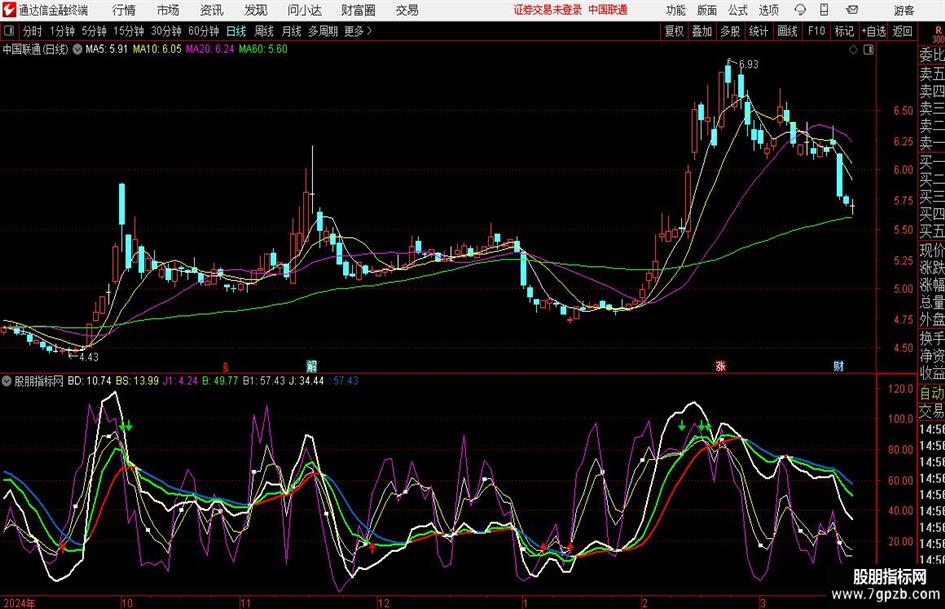This screenshot has width=945, height=609.
Task: Click the 2024年 label on the time axis
Action: (x=19, y=602)
